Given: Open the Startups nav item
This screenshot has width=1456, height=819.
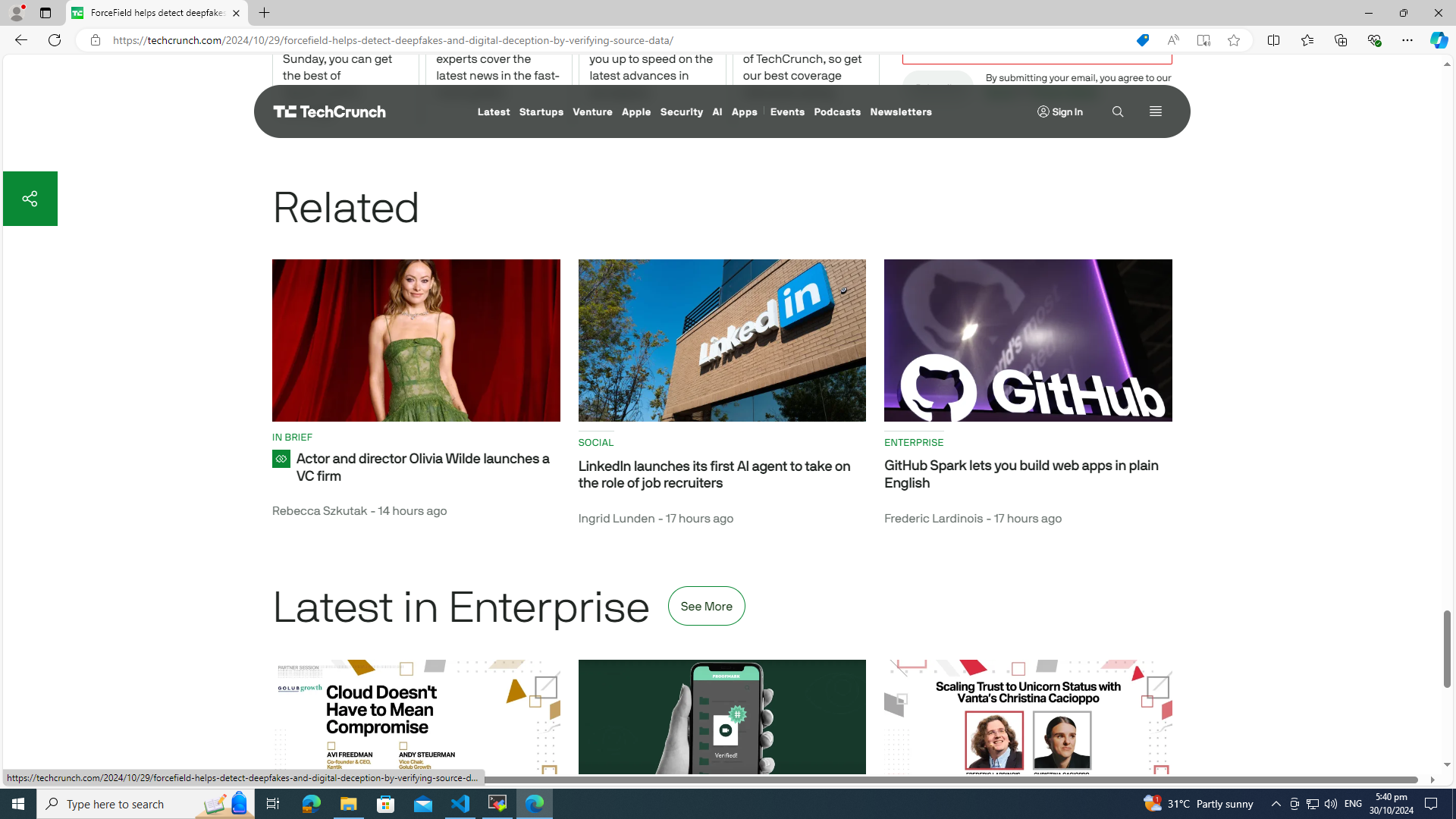Looking at the screenshot, I should tap(541, 111).
